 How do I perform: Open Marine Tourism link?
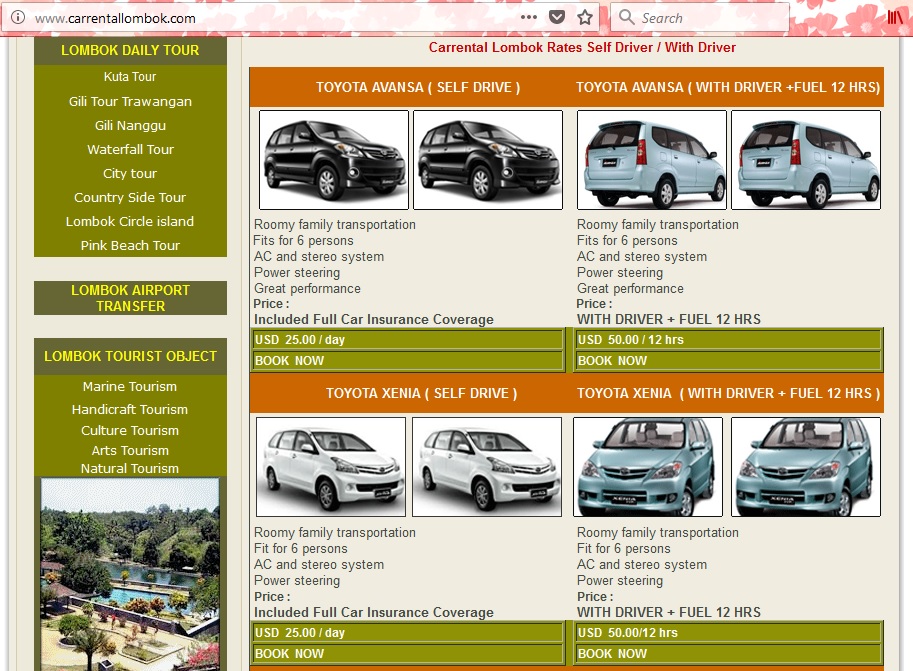pyautogui.click(x=130, y=387)
